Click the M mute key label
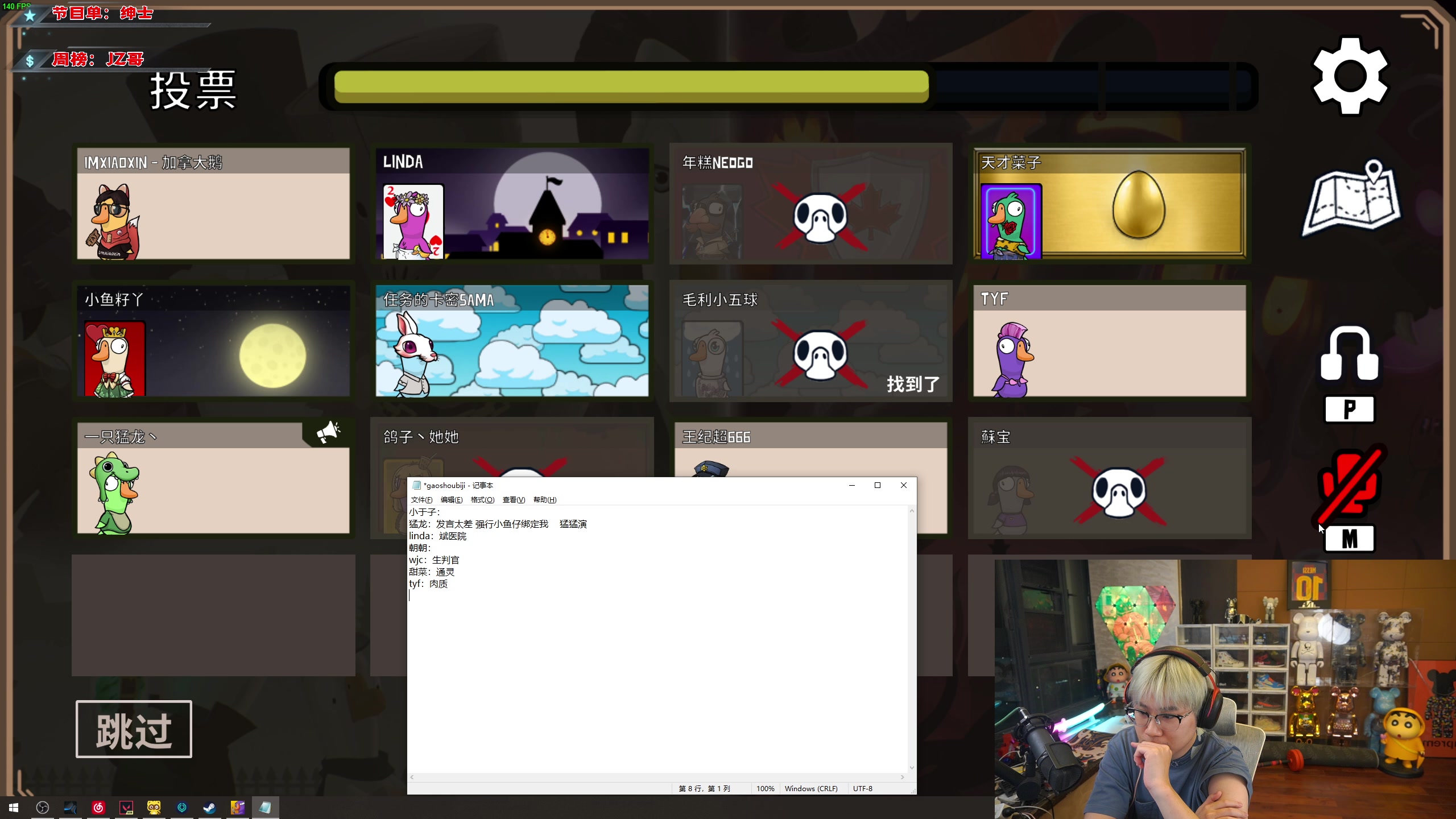Image resolution: width=1456 pixels, height=819 pixels. (x=1349, y=538)
